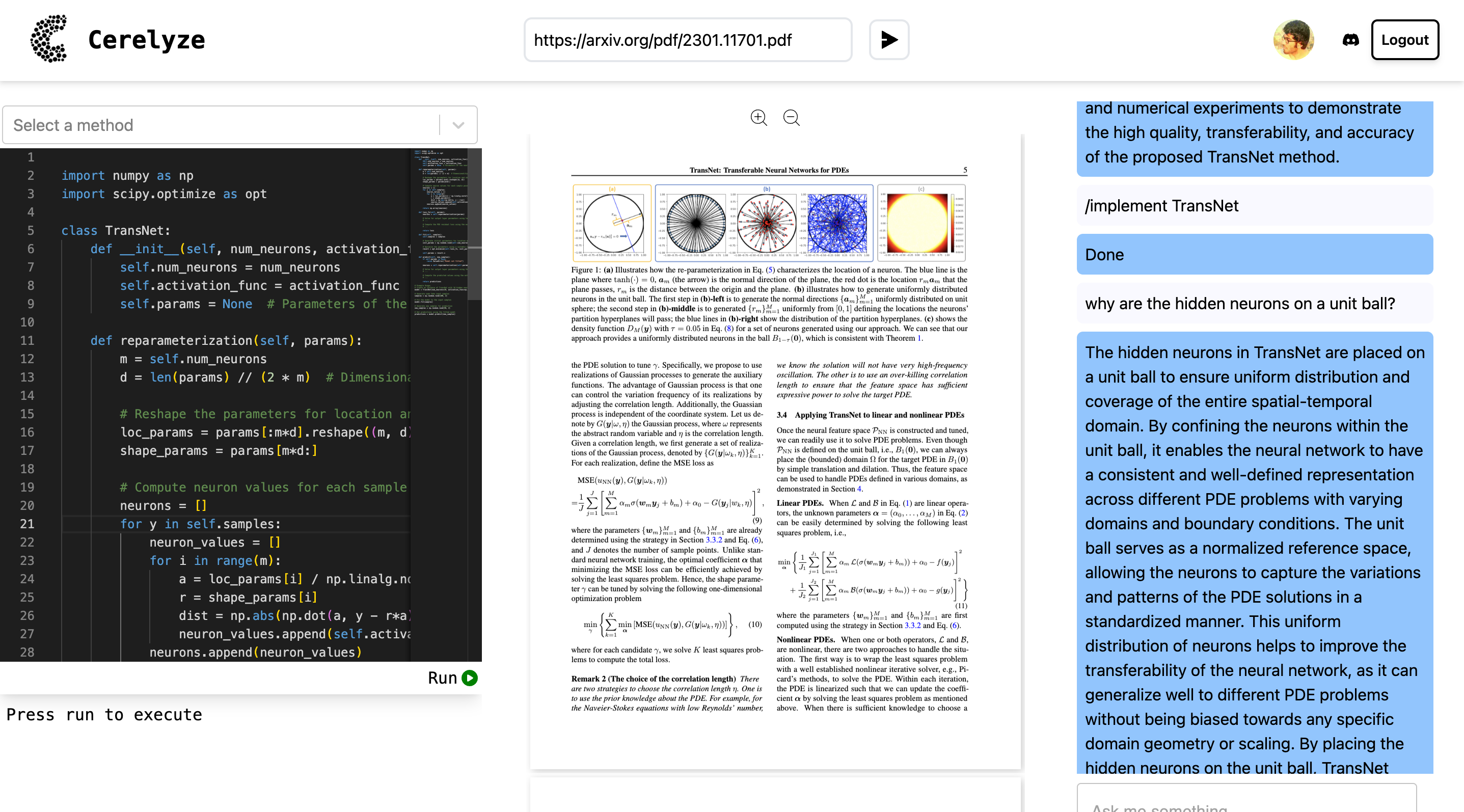The image size is (1464, 812).
Task: Expand the Select a method dropdown arrow
Action: 458,125
